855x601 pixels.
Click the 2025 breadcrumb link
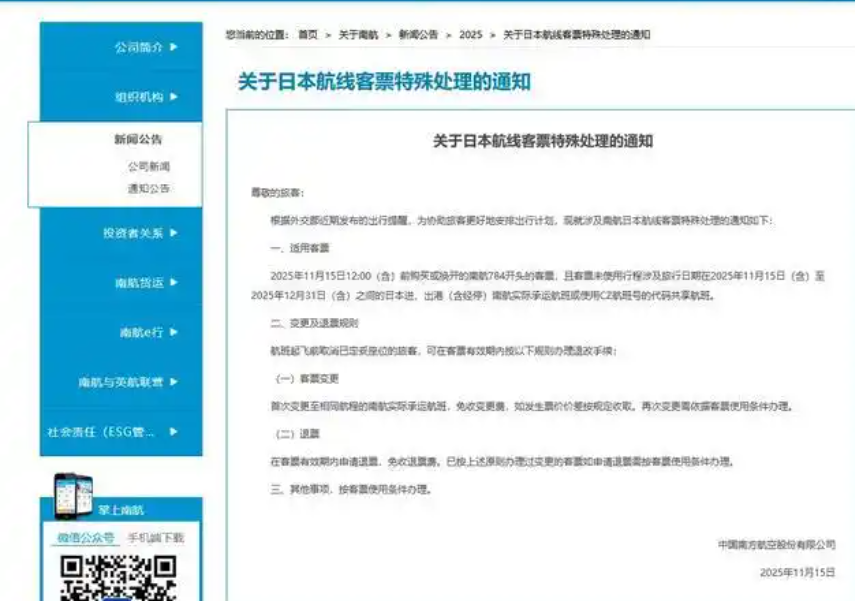pyautogui.click(x=470, y=35)
